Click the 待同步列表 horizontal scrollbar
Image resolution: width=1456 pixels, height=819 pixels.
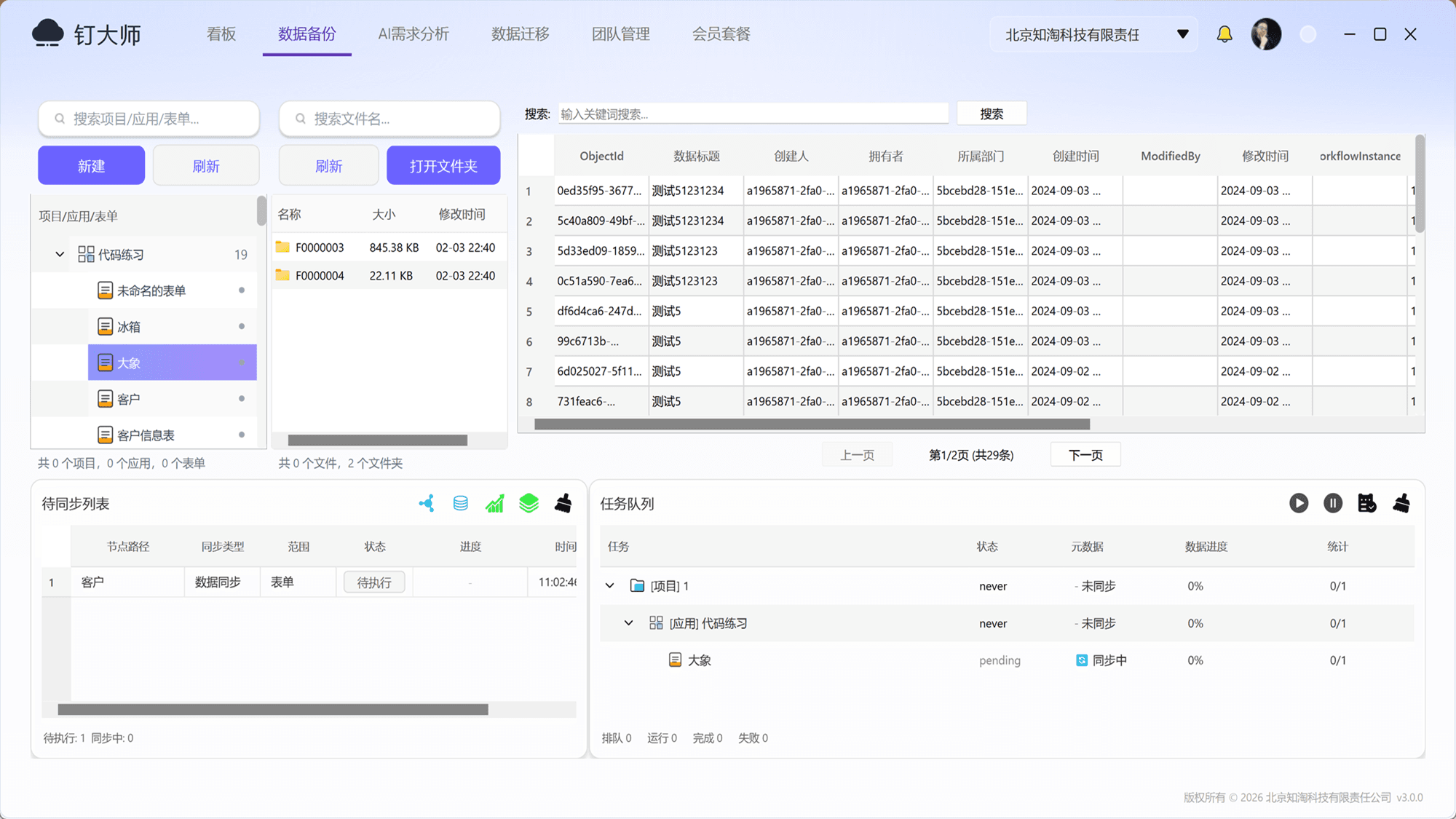coord(273,709)
